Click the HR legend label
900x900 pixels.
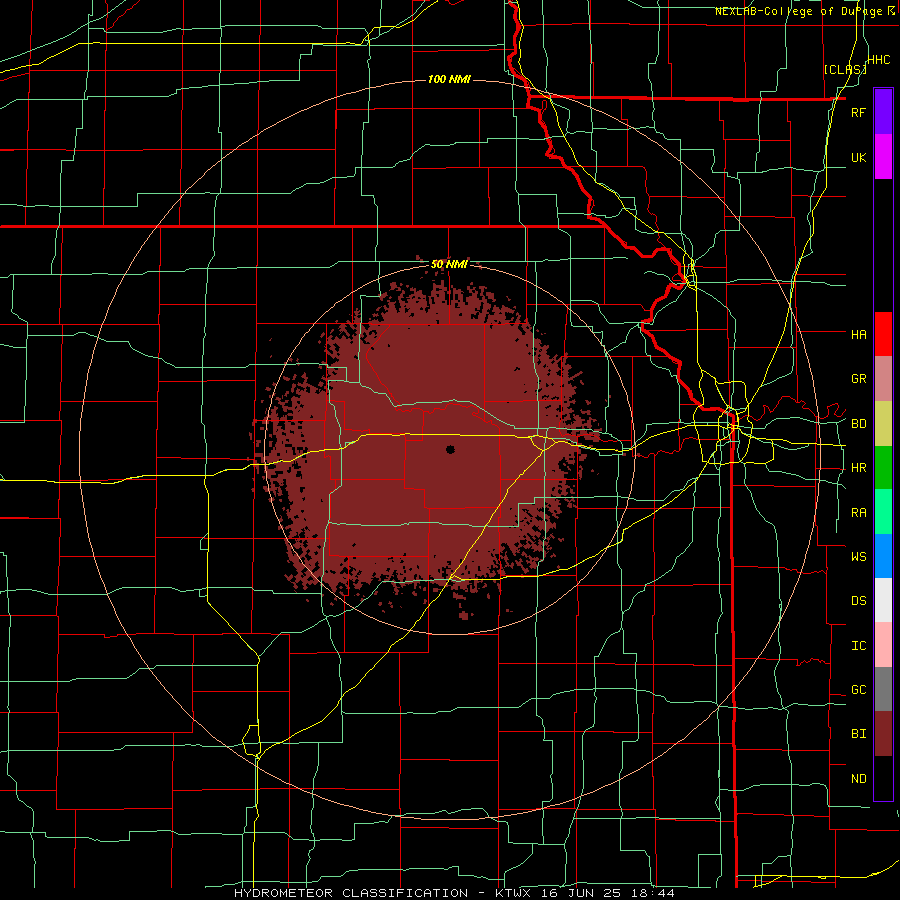(x=858, y=468)
